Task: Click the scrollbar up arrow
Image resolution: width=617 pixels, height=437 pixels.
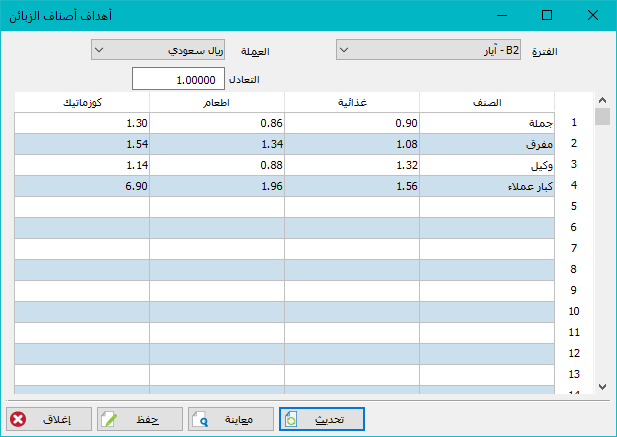Action: coord(602,100)
